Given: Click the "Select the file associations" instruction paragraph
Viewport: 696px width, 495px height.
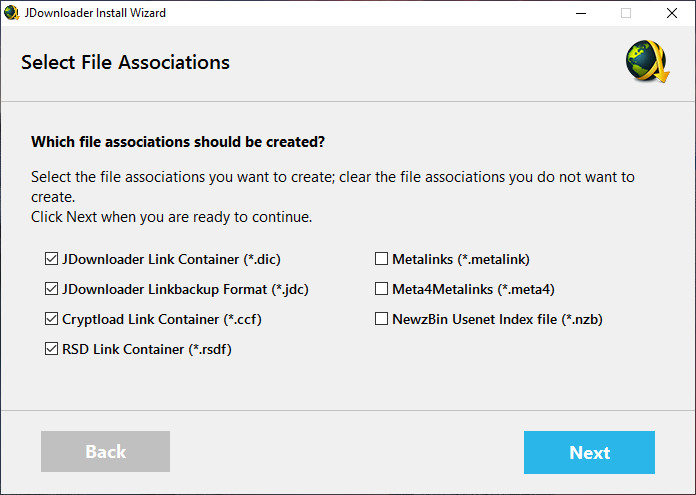Looking at the screenshot, I should coord(332,186).
